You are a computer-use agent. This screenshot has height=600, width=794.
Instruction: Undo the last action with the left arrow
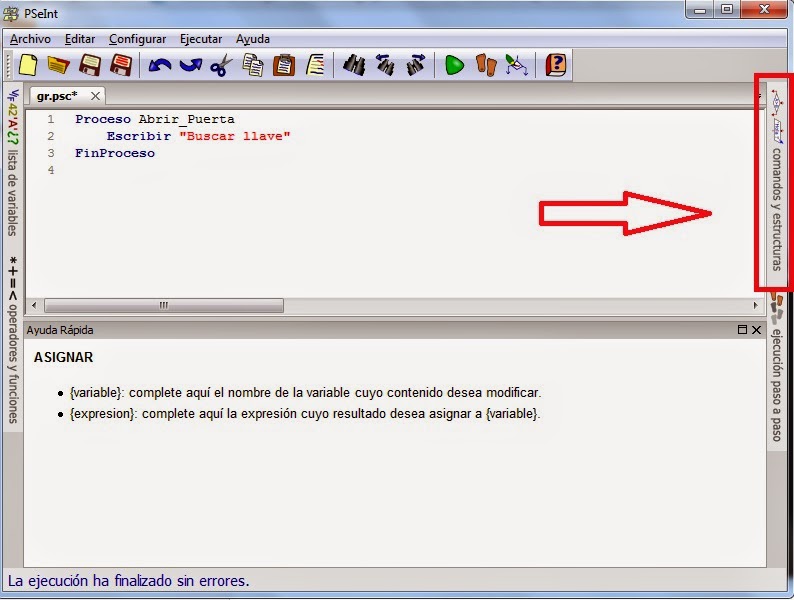pyautogui.click(x=160, y=66)
